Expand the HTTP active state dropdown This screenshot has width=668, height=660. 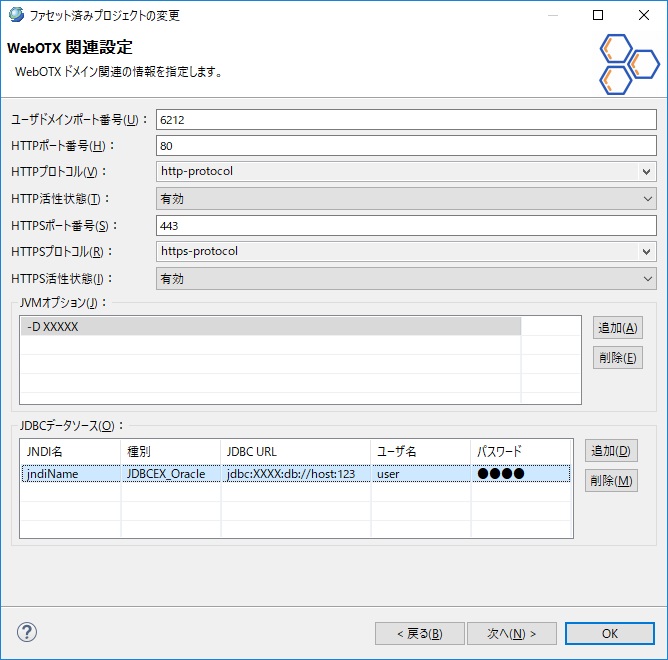pyautogui.click(x=406, y=198)
